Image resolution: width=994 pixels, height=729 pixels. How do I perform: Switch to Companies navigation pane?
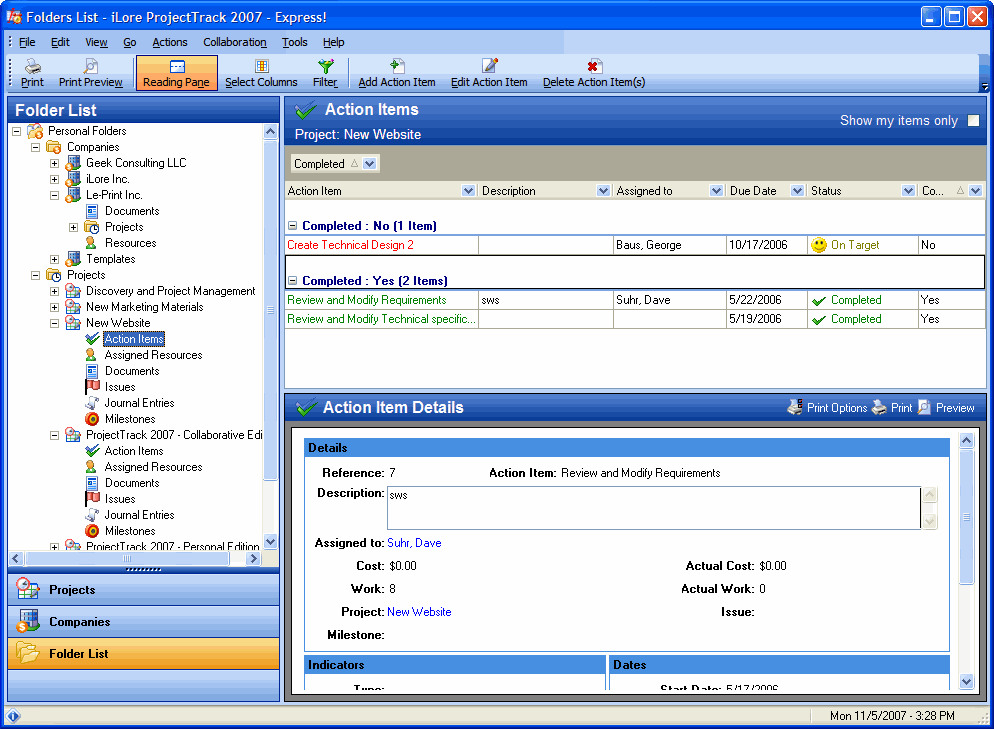tap(144, 622)
